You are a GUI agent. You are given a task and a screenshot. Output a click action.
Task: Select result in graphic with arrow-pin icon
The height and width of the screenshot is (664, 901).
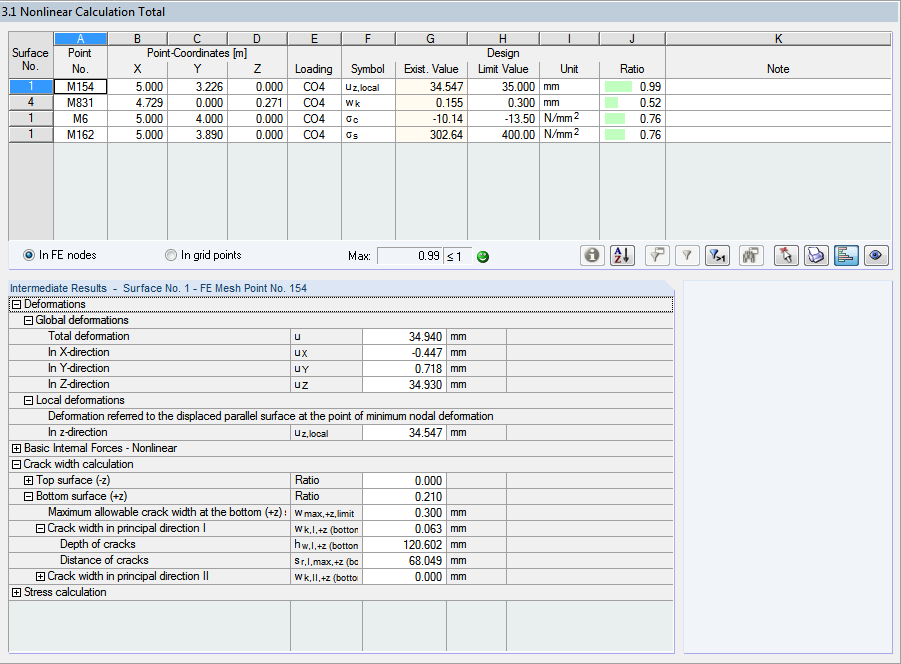(x=785, y=255)
